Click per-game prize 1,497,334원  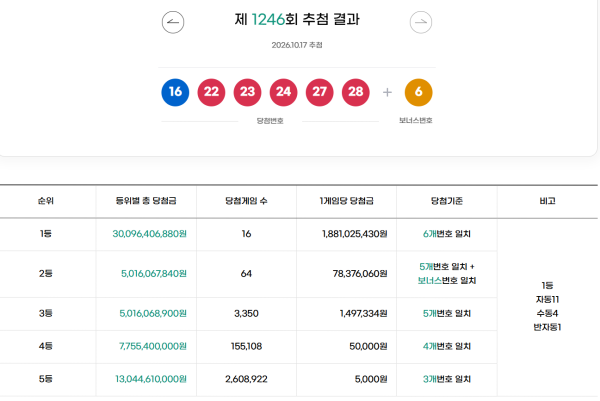(364, 313)
